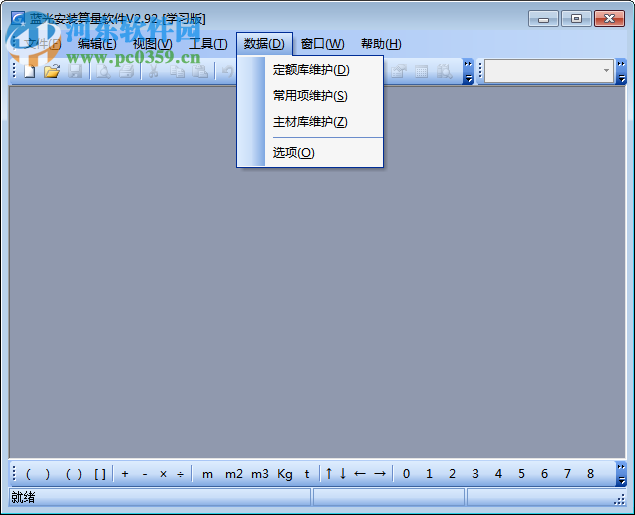Insert the division ÷ sign
The height and width of the screenshot is (515, 635).
tap(181, 474)
